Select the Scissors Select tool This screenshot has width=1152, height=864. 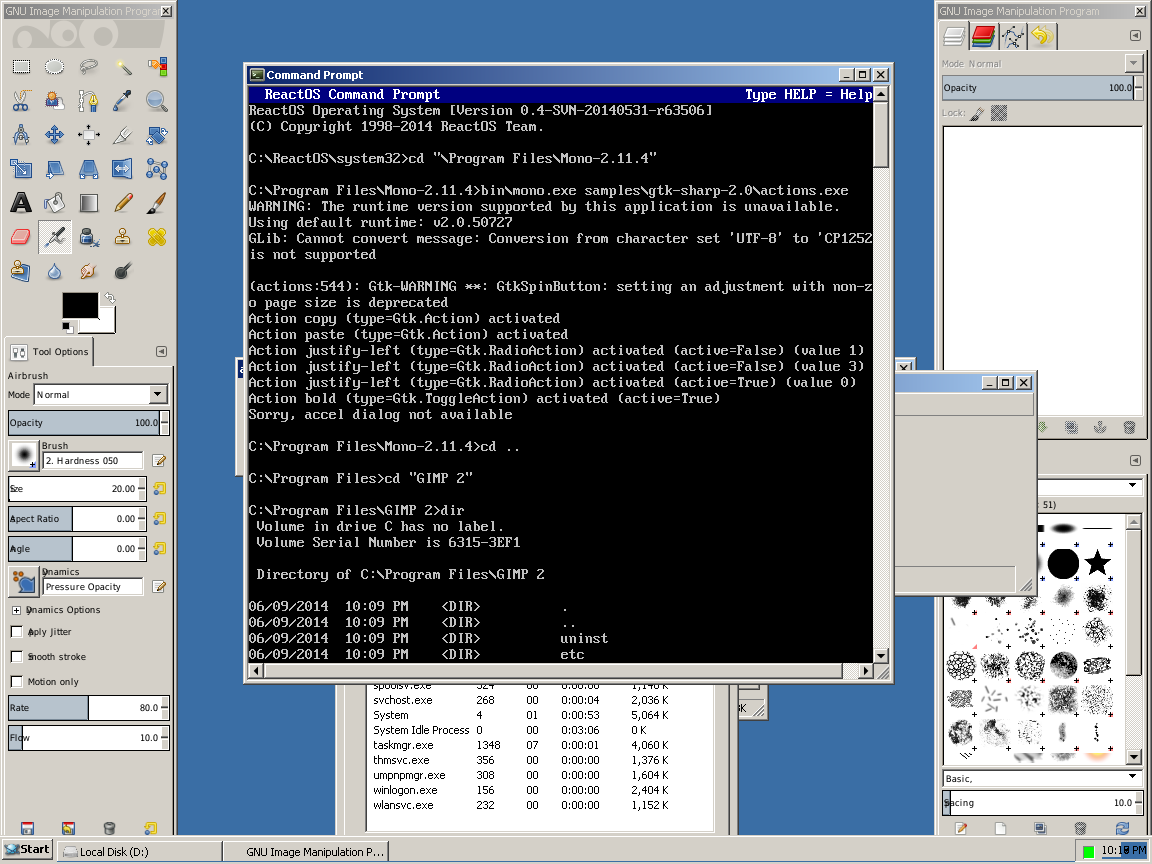click(x=21, y=101)
